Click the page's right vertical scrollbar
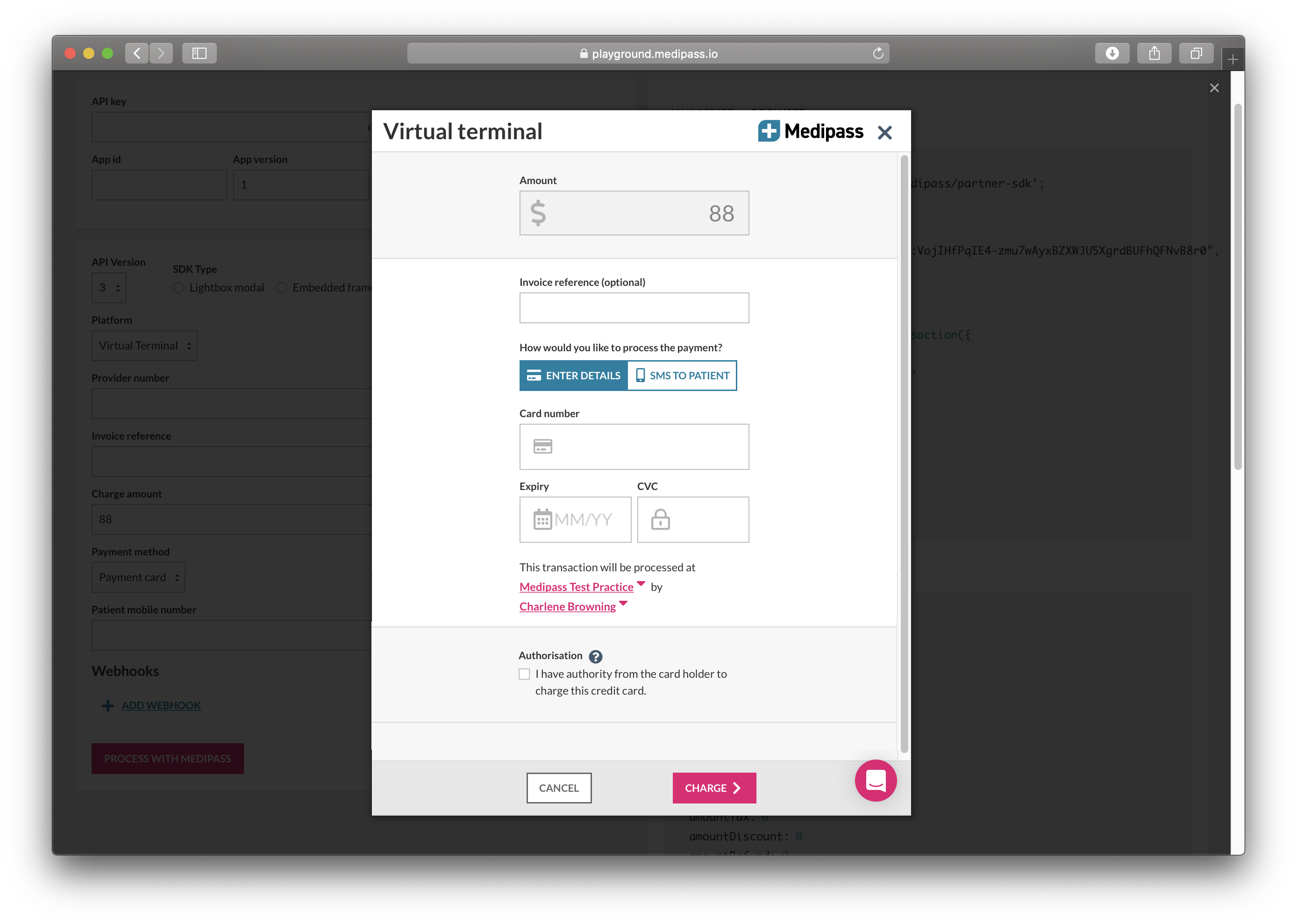 1237,287
